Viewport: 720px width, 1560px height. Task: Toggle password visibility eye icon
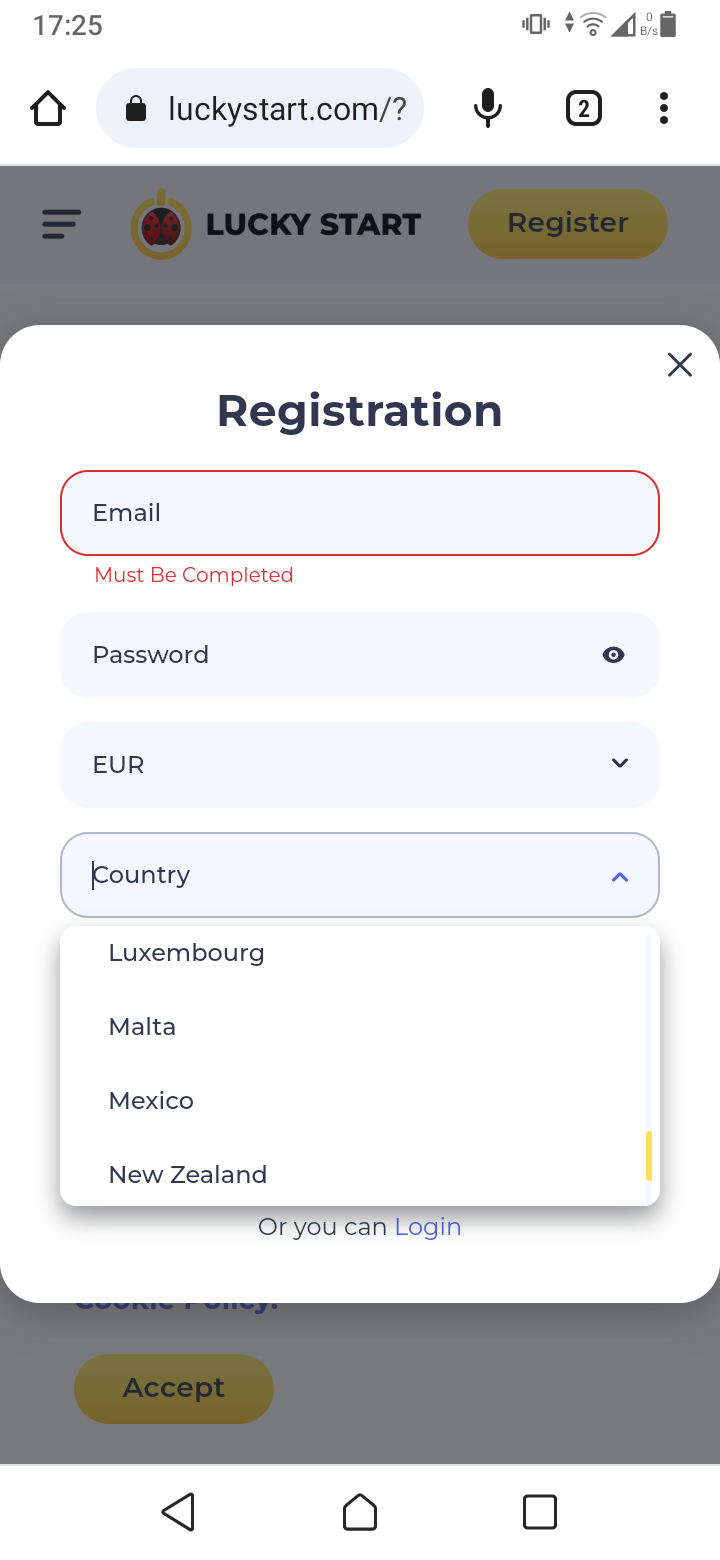point(613,655)
